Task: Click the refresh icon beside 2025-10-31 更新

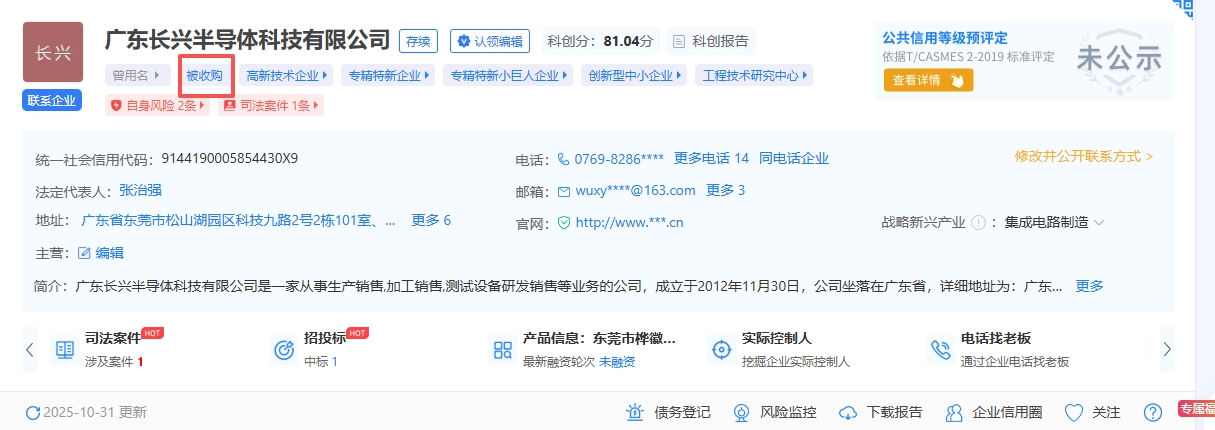Action: coord(32,412)
